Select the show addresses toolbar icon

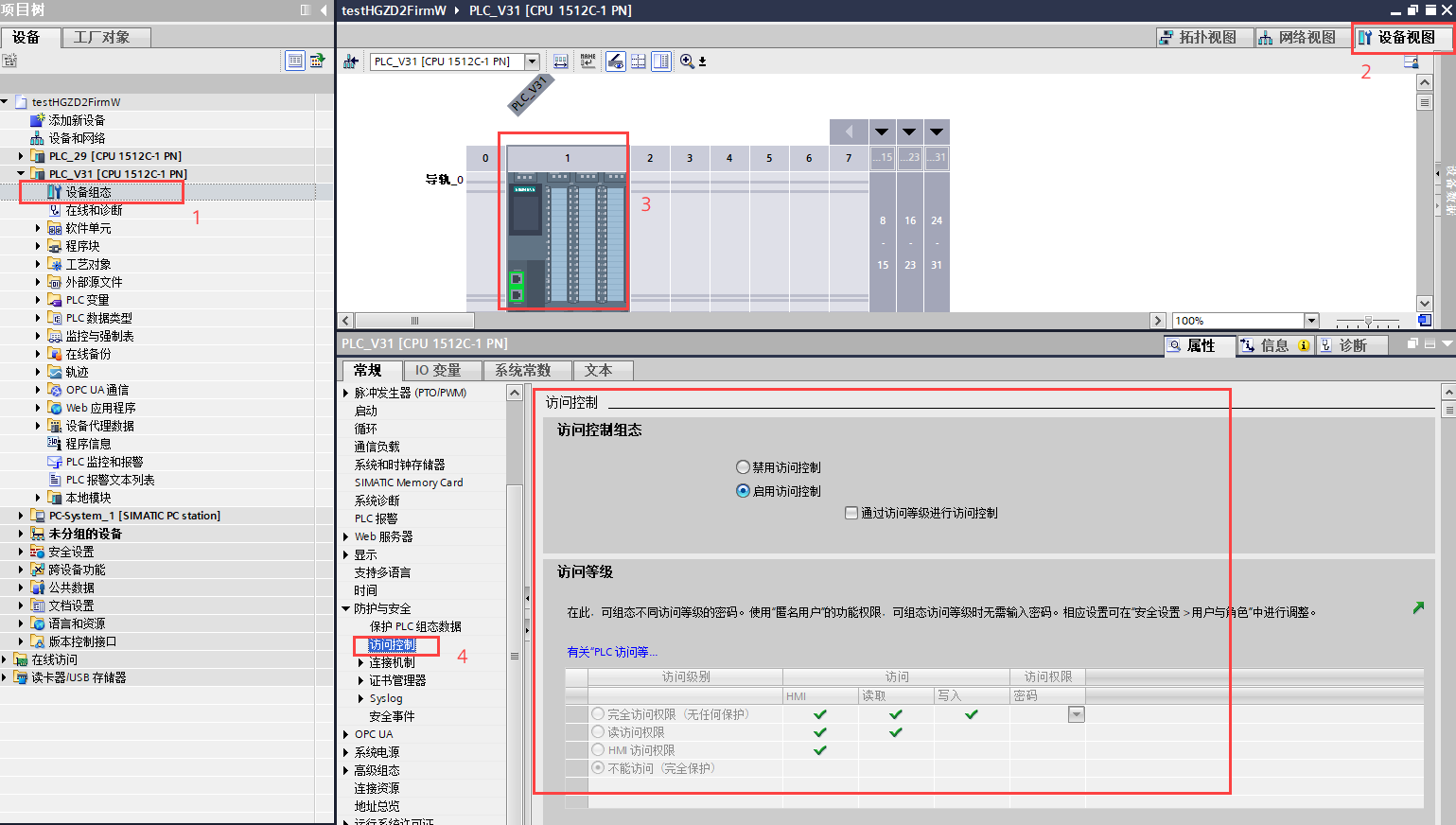point(558,61)
